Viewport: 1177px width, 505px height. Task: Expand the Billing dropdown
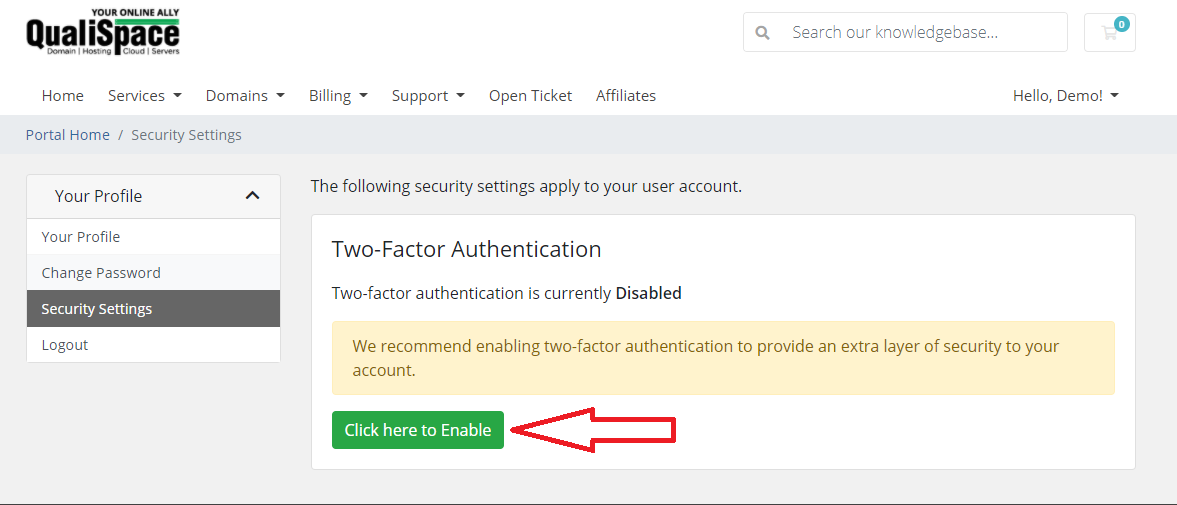[x=338, y=96]
